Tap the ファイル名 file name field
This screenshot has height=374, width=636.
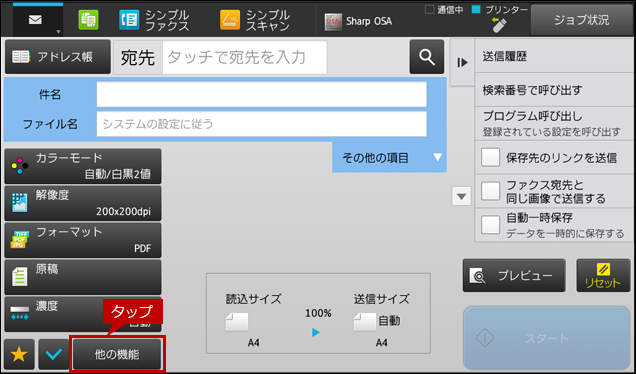[x=261, y=124]
